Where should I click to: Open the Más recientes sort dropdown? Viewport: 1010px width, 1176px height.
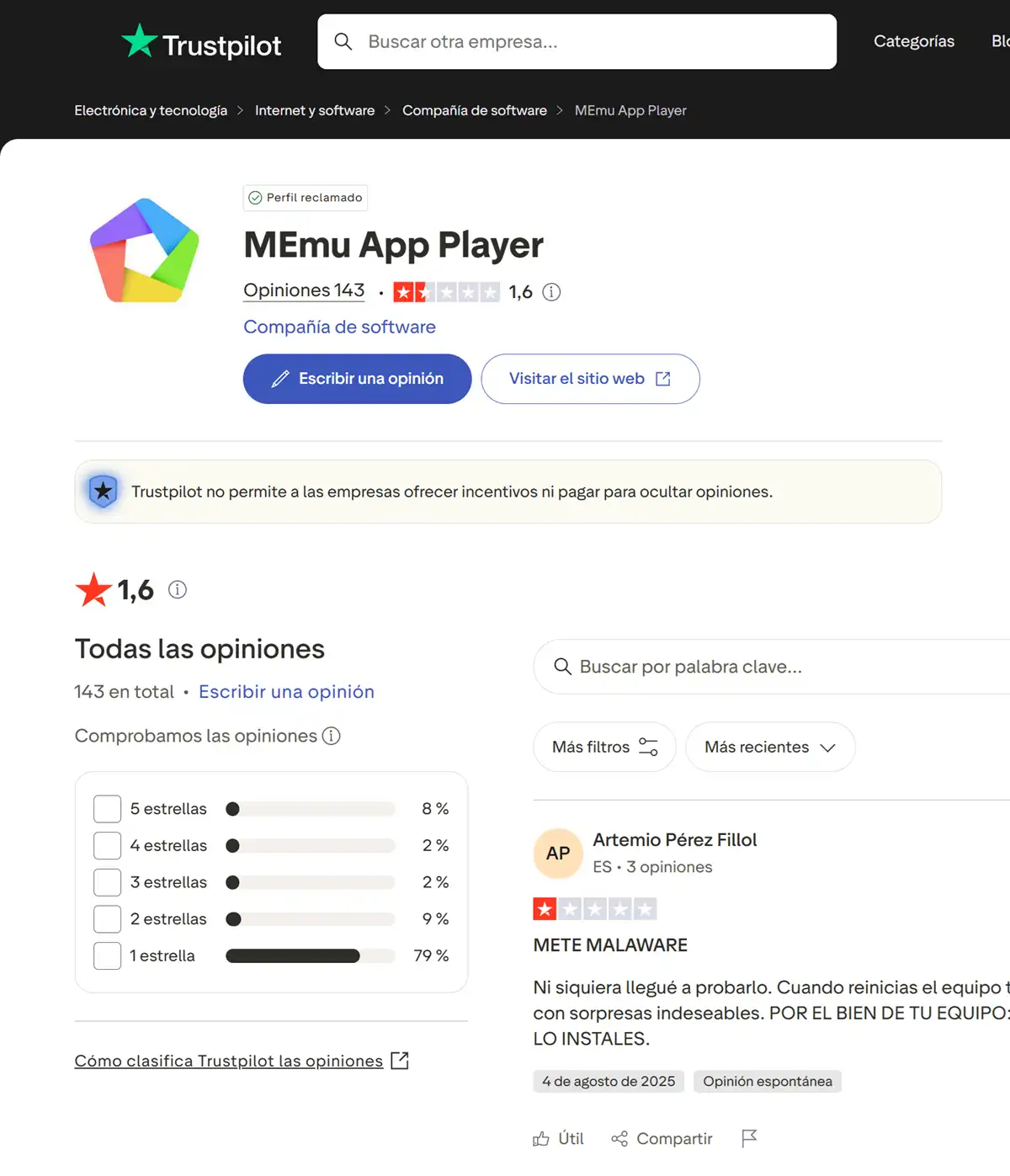(769, 747)
